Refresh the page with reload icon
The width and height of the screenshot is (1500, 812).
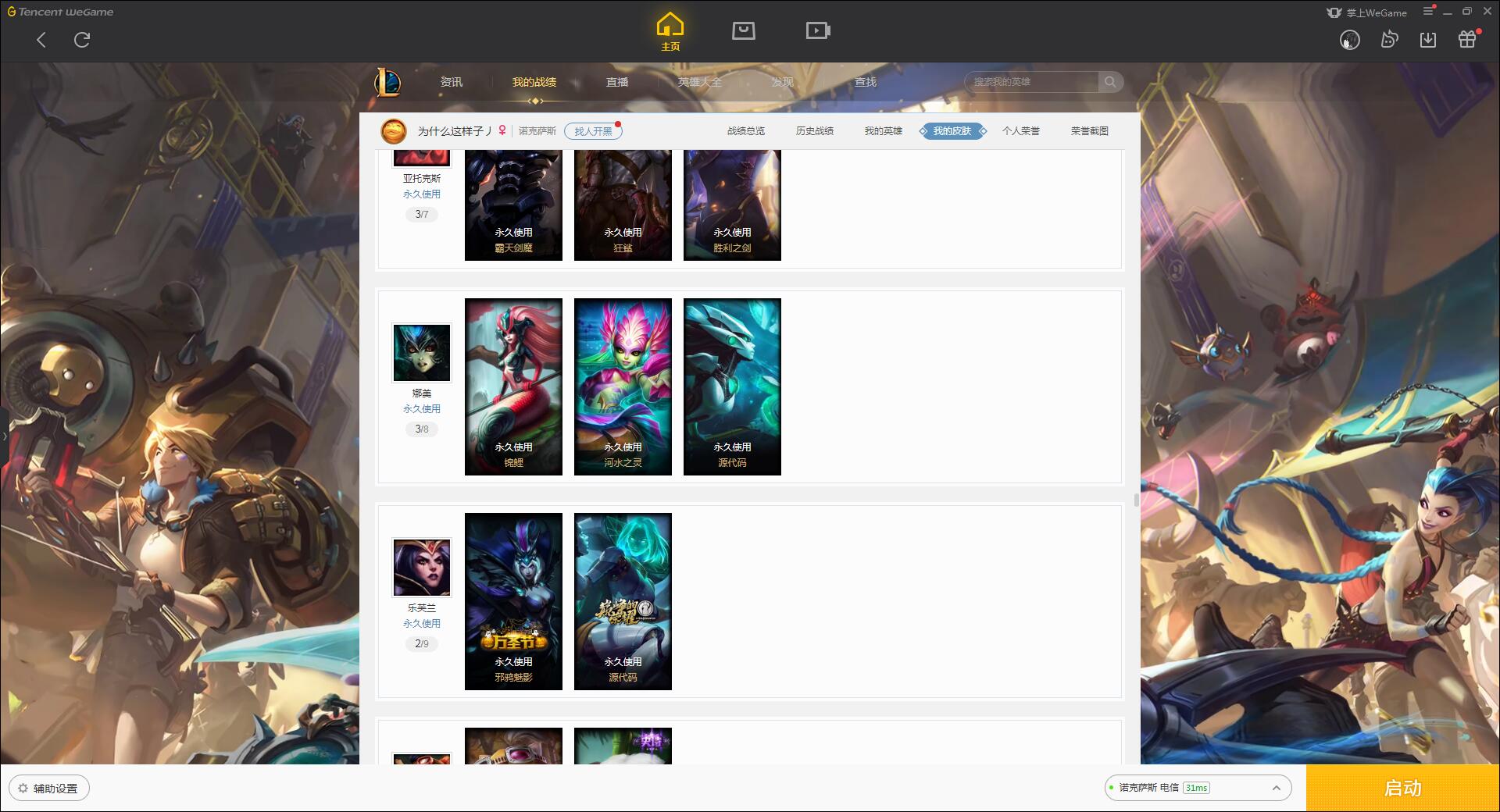click(x=82, y=40)
